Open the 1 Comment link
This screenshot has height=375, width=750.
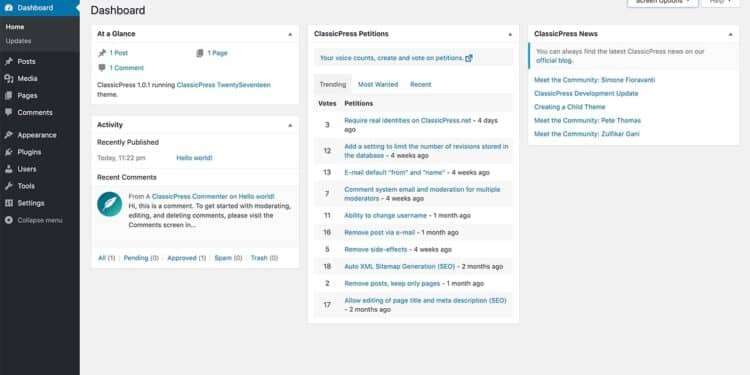coord(126,68)
